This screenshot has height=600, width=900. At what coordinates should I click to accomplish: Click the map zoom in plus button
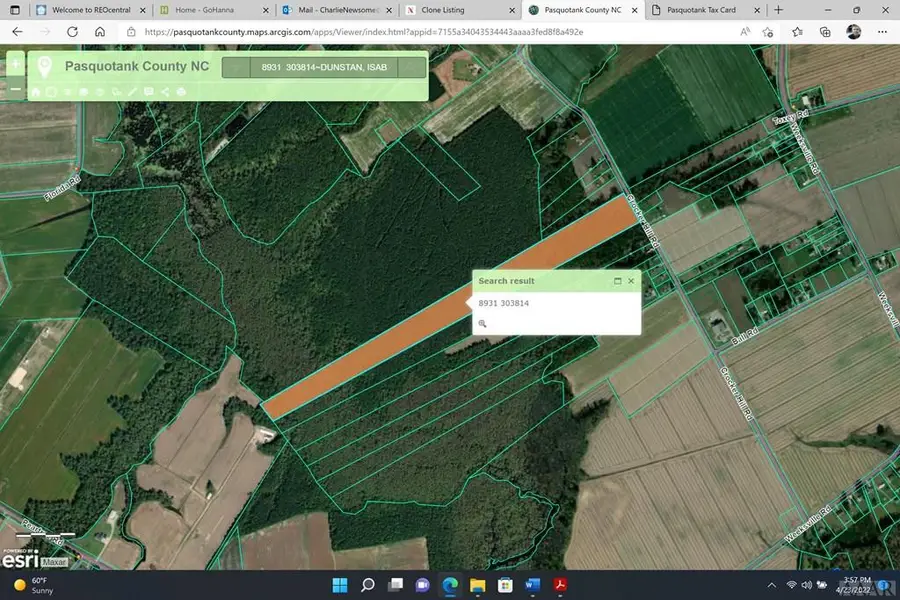coord(14,65)
